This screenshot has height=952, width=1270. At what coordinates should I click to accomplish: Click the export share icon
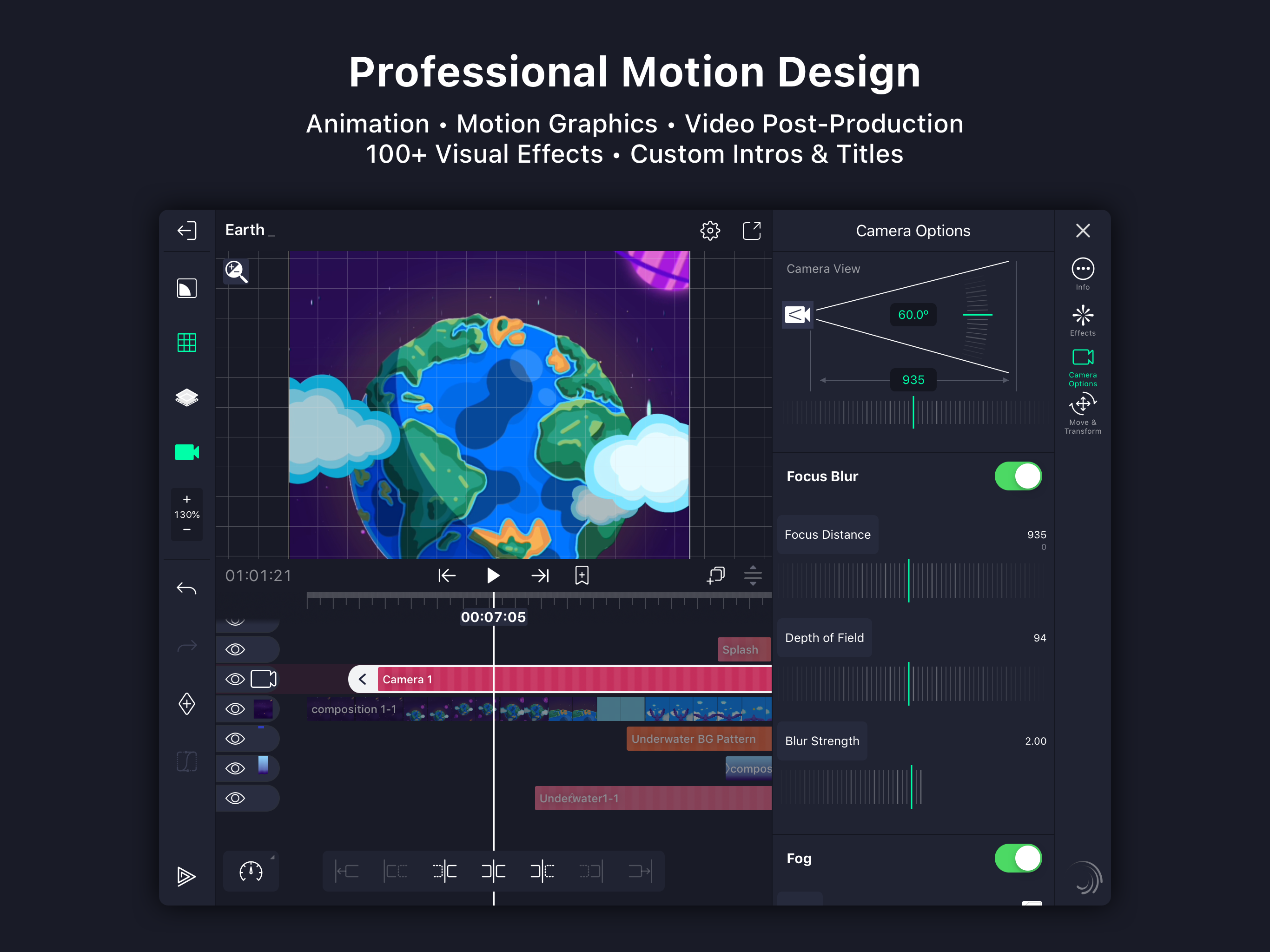click(752, 231)
